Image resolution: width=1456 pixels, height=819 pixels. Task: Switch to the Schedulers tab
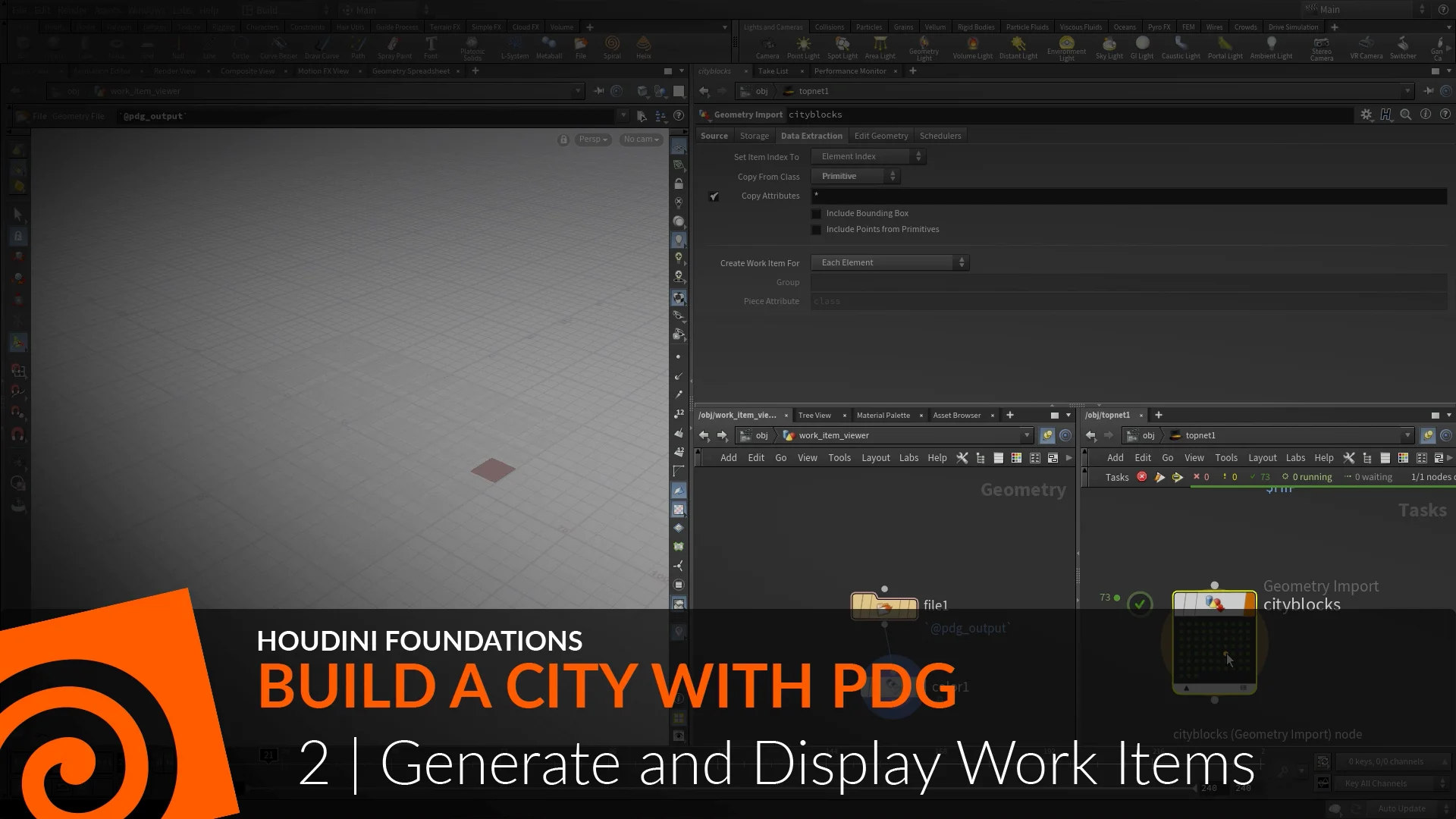pyautogui.click(x=940, y=135)
